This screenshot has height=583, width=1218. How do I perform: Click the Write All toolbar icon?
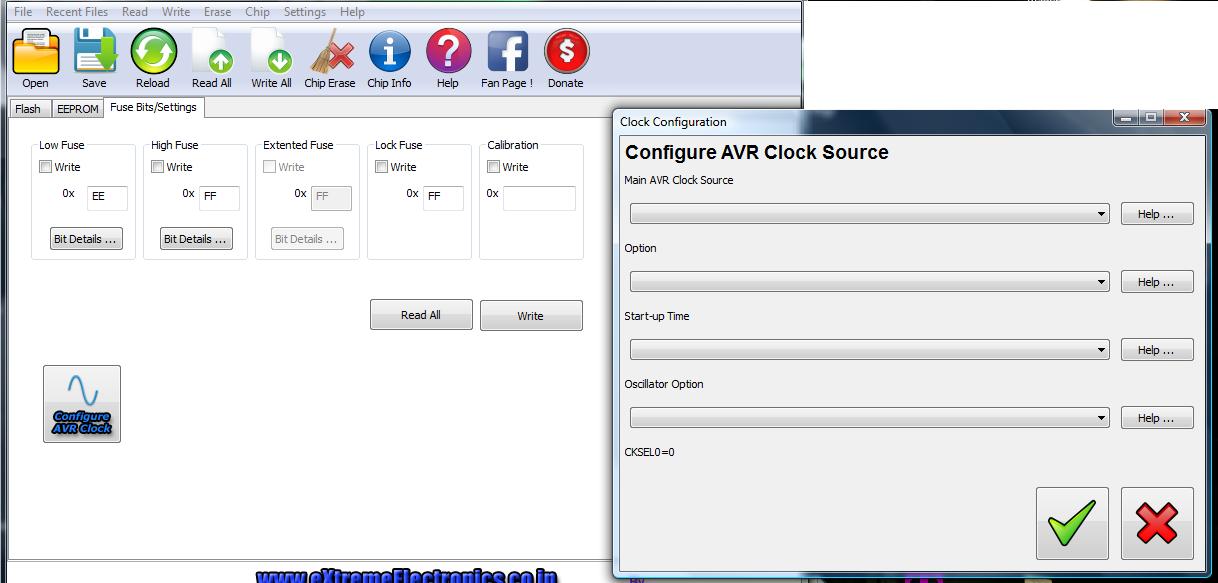coord(271,52)
